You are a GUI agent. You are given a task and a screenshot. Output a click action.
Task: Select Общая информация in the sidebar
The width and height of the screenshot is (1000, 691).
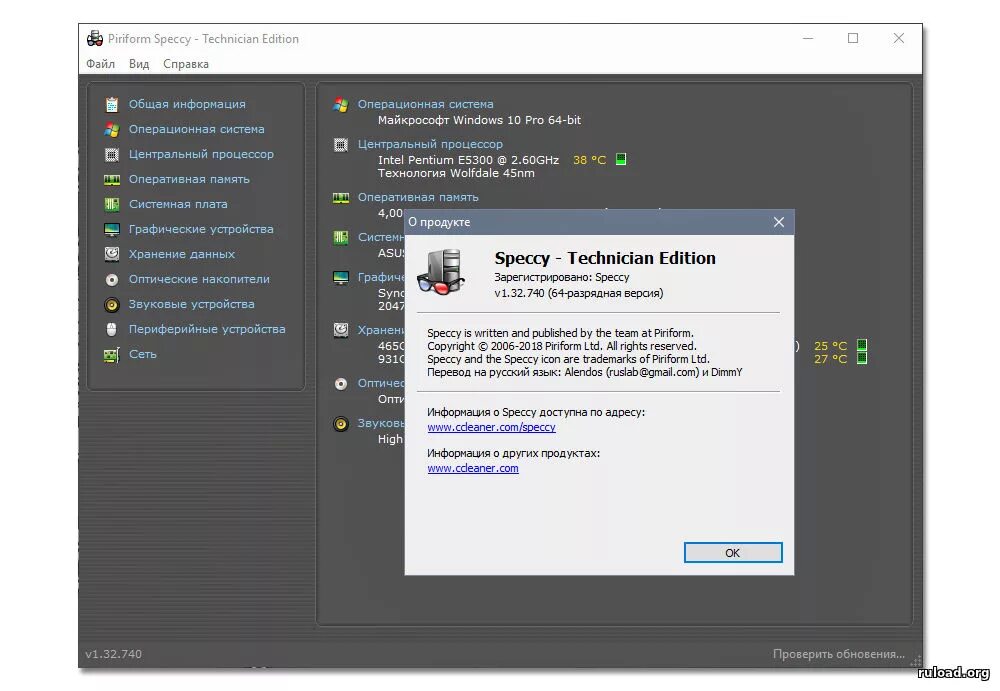click(x=187, y=104)
